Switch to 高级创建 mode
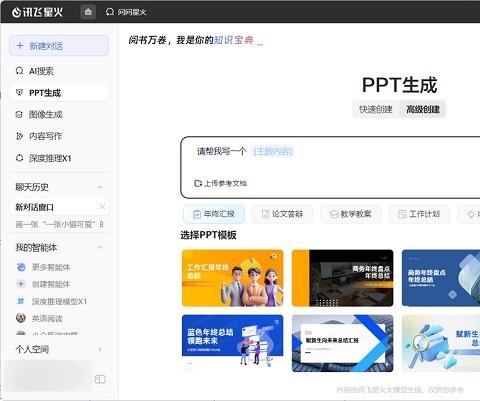This screenshot has height=401, width=480. (423, 109)
